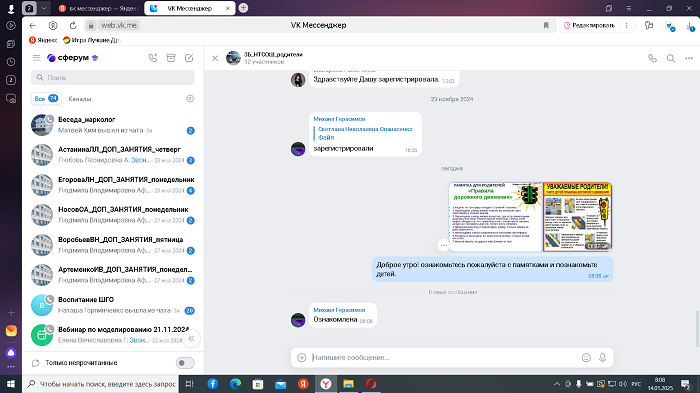Open the hamburger menu beside Сферум
This screenshot has width=700, height=393.
[x=37, y=58]
